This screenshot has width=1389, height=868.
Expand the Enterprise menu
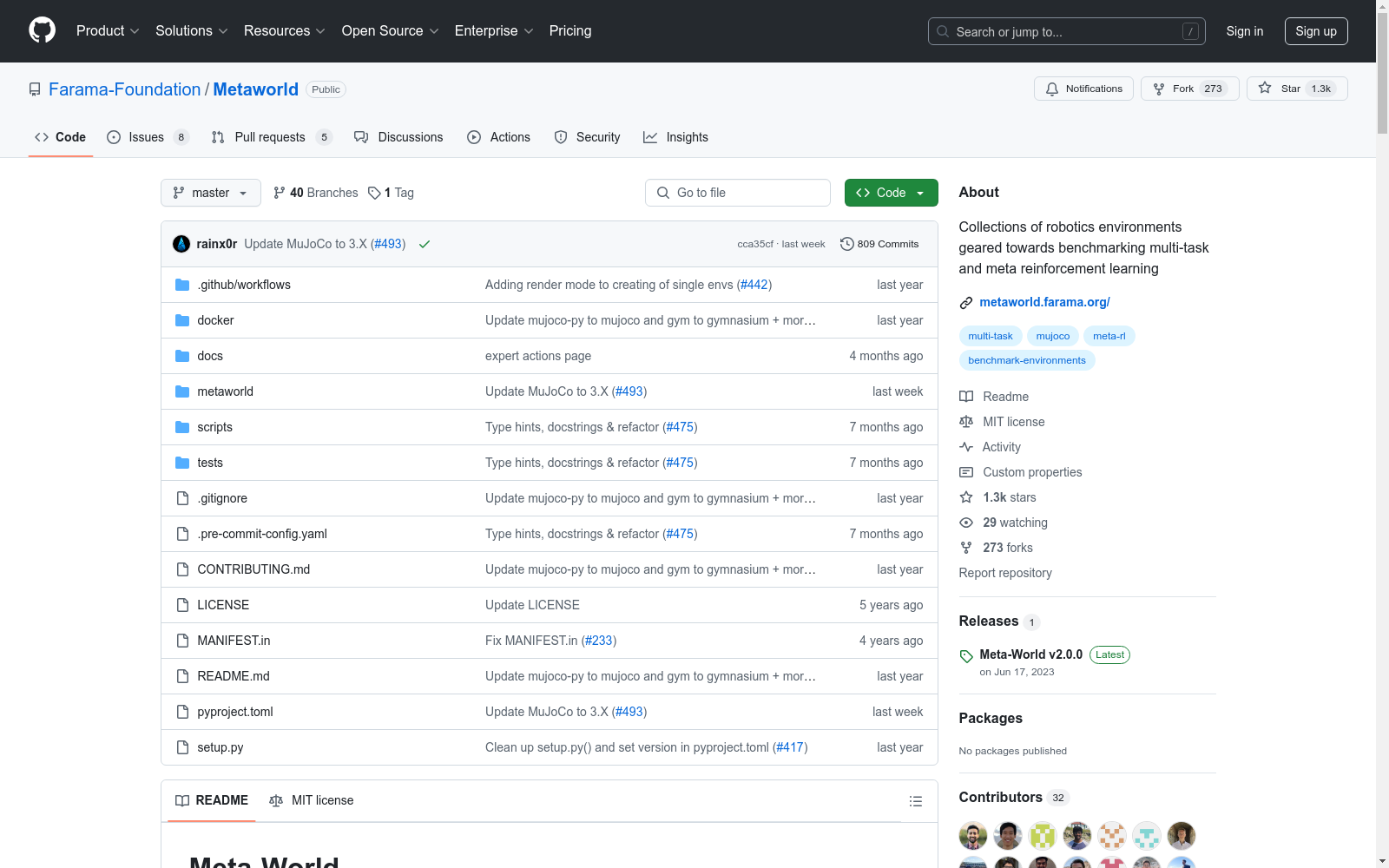(494, 30)
